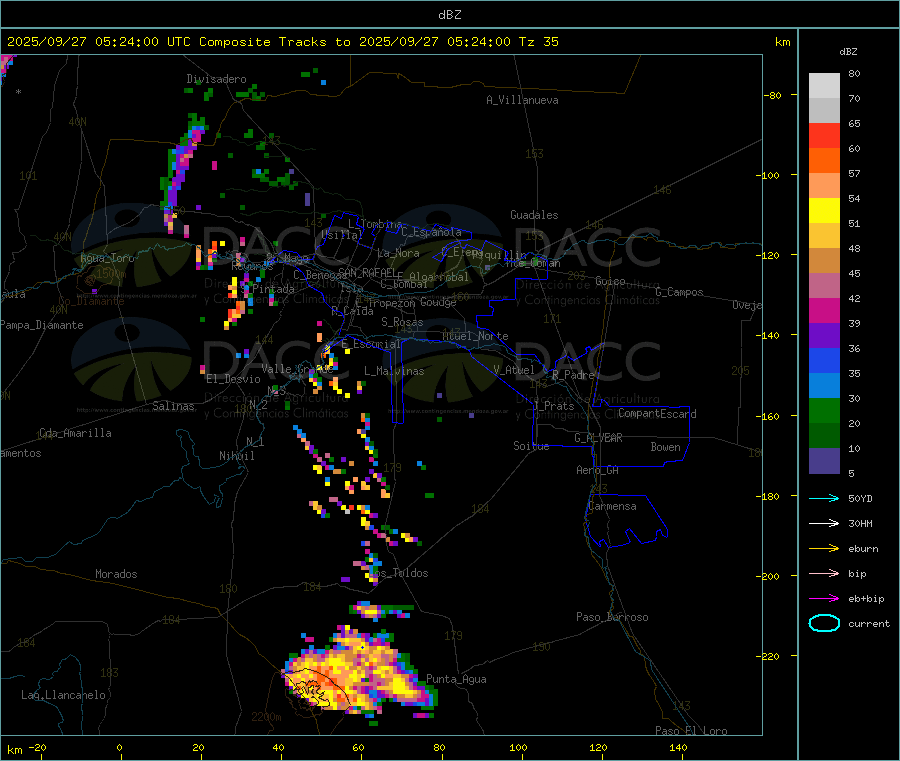Select the green swatch between 20 and 30
This screenshot has height=761, width=900.
click(x=824, y=410)
